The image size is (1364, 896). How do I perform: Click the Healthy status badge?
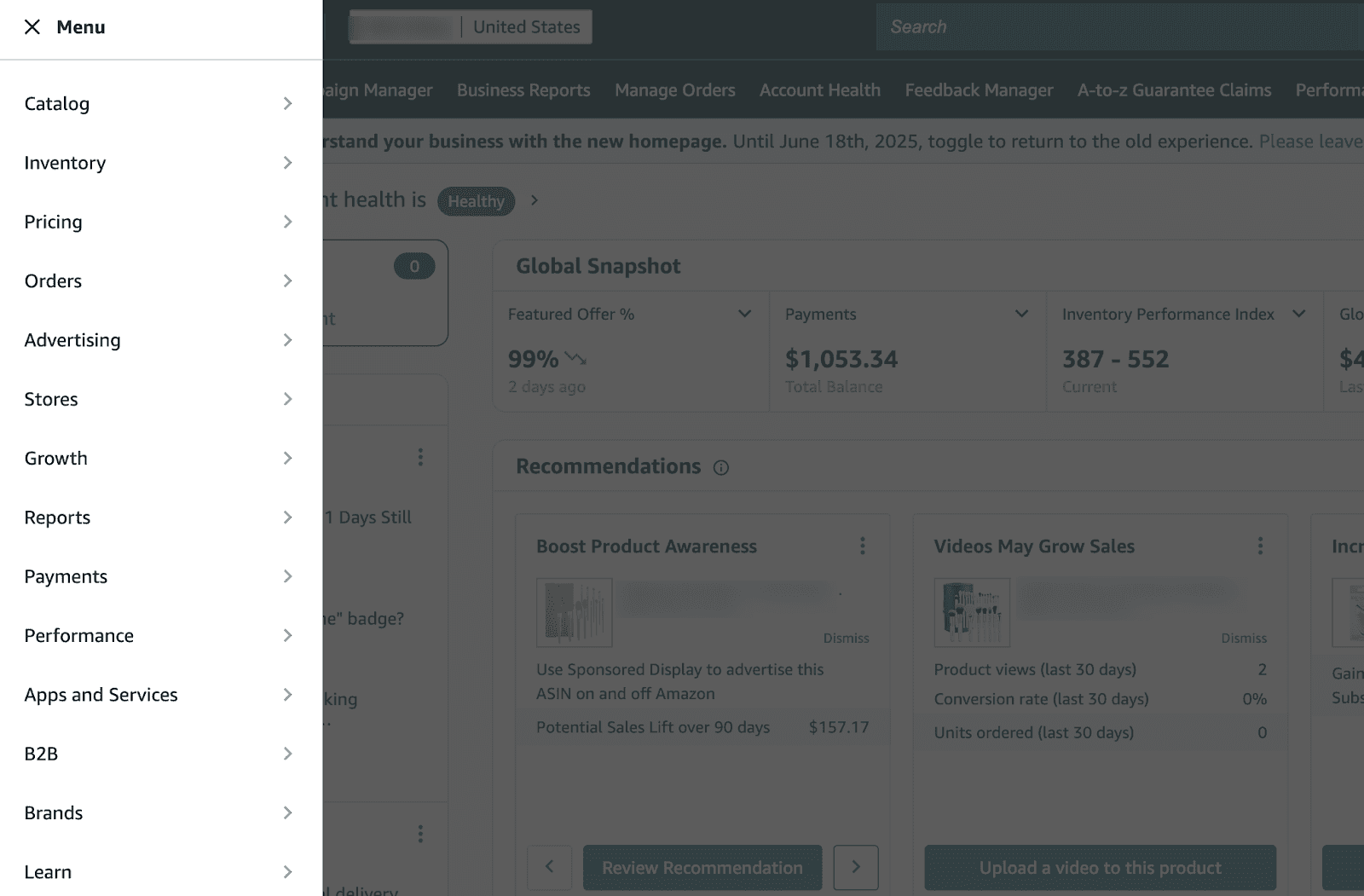point(476,201)
